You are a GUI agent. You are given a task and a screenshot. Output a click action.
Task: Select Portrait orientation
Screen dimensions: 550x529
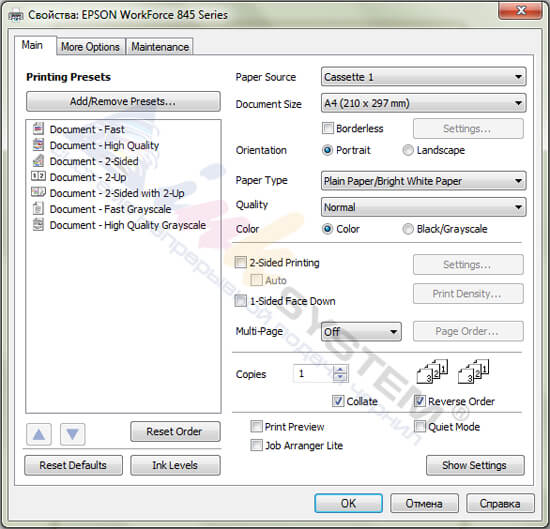pyautogui.click(x=327, y=150)
